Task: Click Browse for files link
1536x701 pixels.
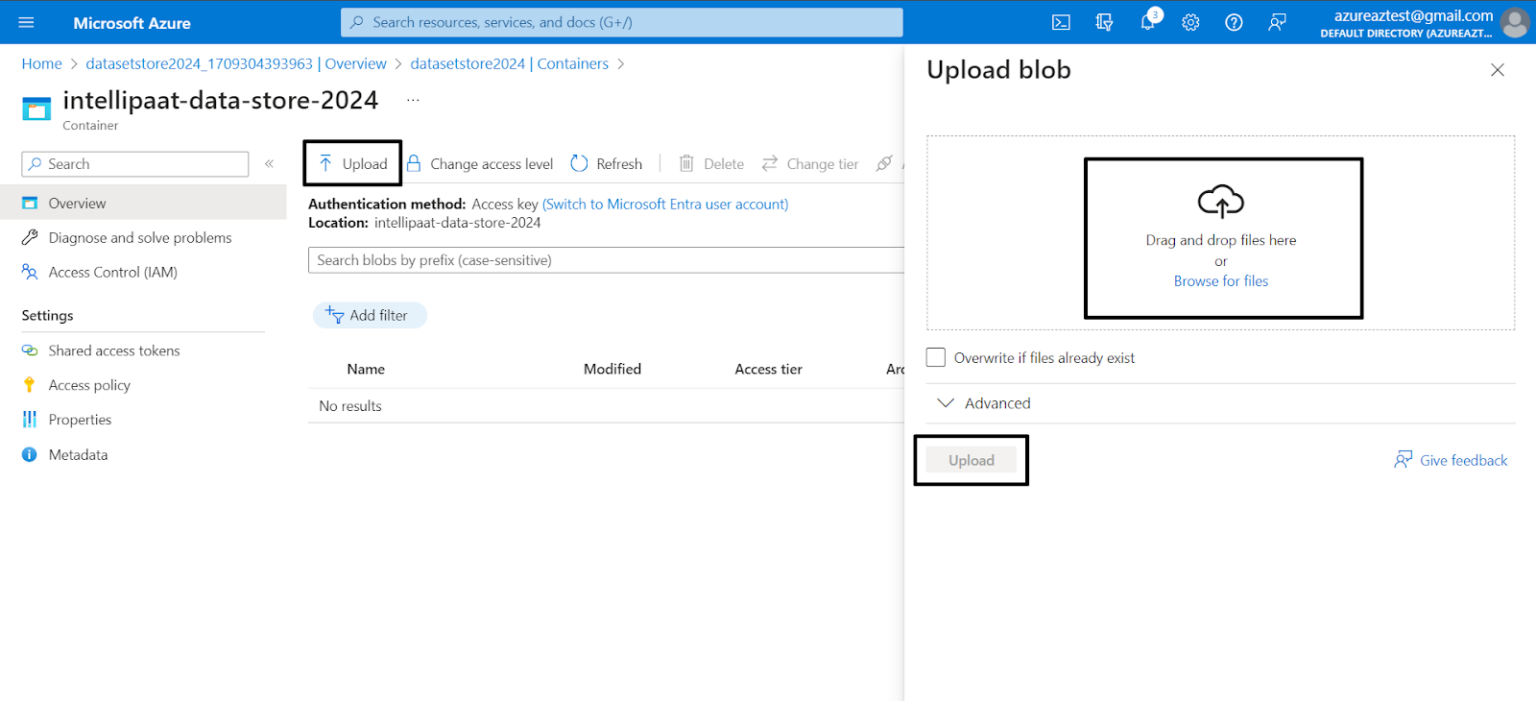Action: [x=1220, y=281]
